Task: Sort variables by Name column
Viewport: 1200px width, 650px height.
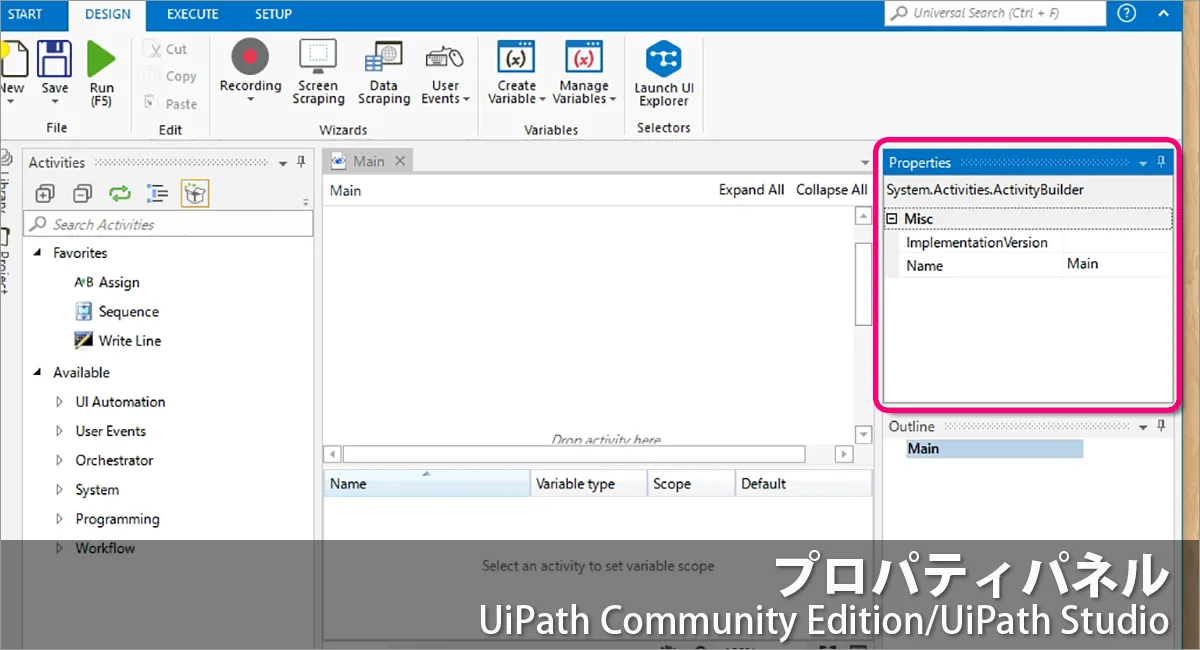Action: [427, 483]
